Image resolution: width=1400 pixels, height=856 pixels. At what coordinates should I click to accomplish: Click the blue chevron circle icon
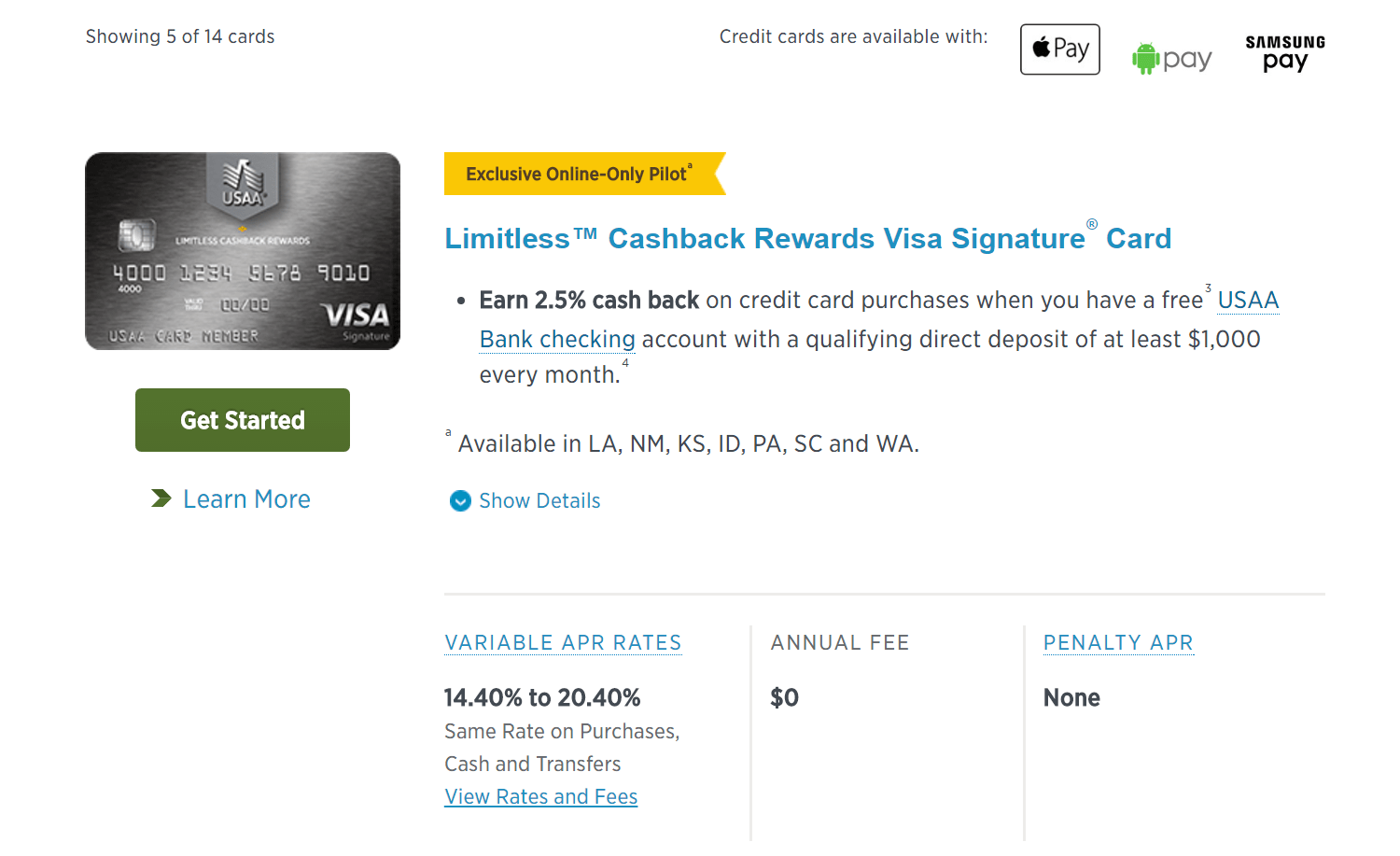(460, 501)
